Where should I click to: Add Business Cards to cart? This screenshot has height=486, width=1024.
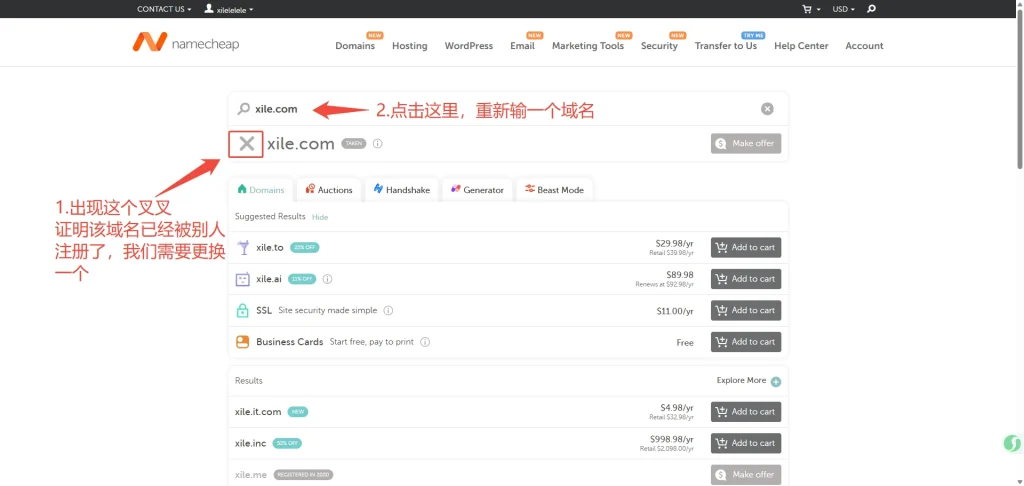(x=746, y=342)
